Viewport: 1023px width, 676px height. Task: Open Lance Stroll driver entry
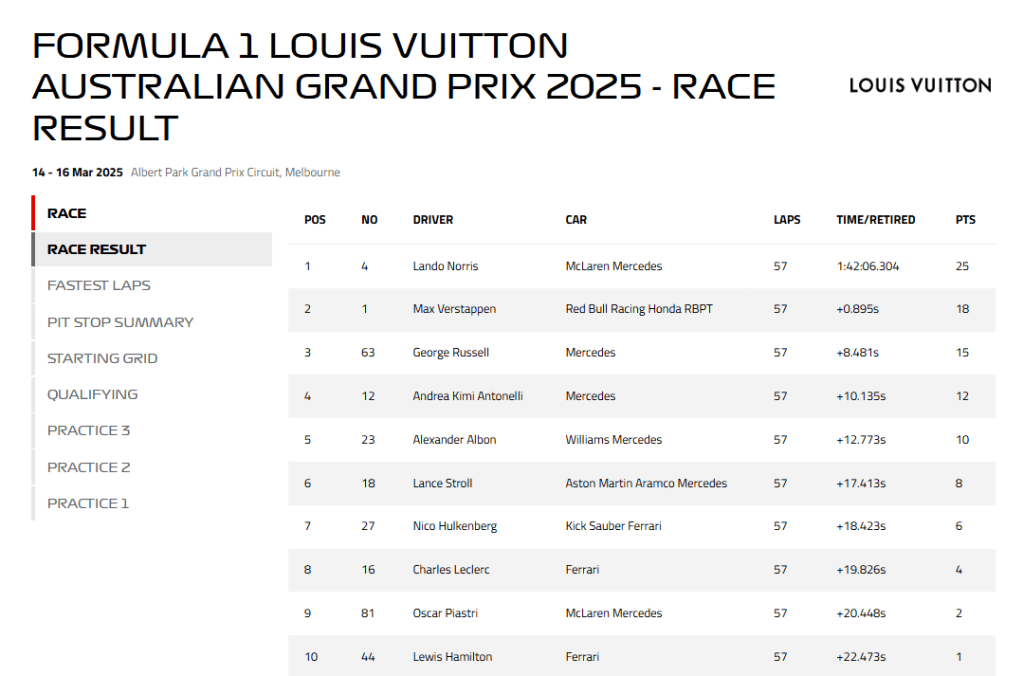[x=442, y=483]
